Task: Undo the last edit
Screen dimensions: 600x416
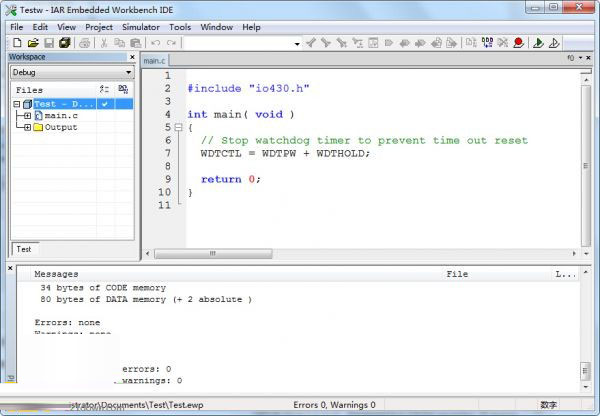Action: [155, 43]
